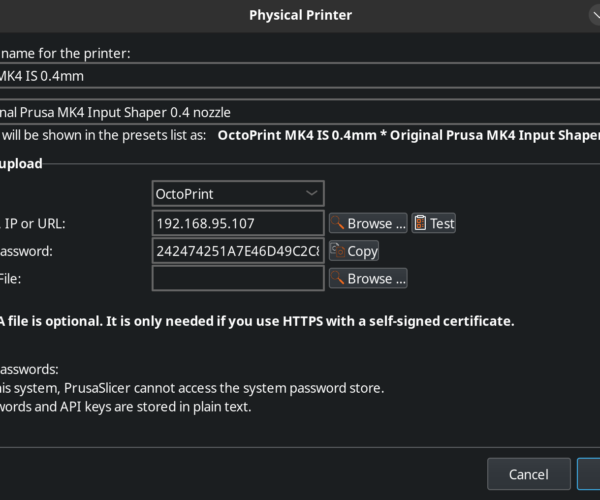Viewport: 600px width, 500px height.
Task: Click the Cancel button
Action: (529, 474)
